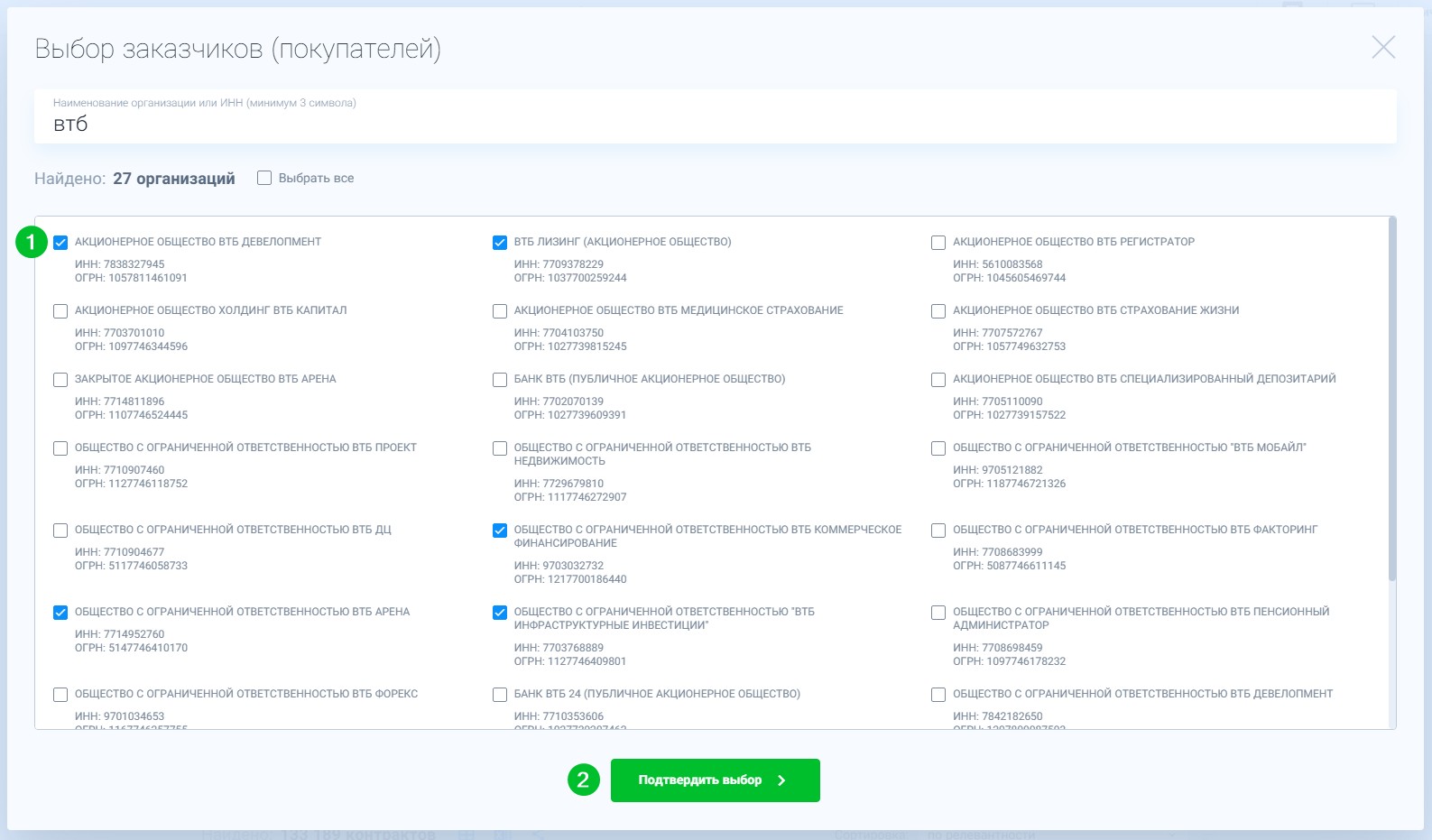Check the ВТБ РЕГИСТРАТОР checkbox
Screen dimensions: 1432x840
[938, 243]
